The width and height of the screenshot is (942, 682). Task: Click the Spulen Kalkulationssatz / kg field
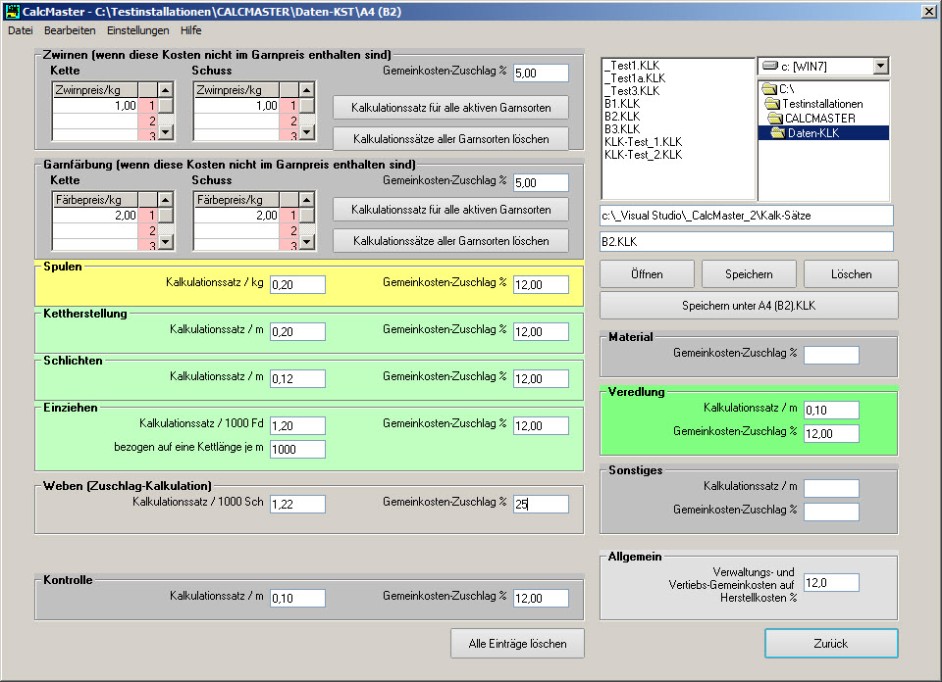point(298,285)
